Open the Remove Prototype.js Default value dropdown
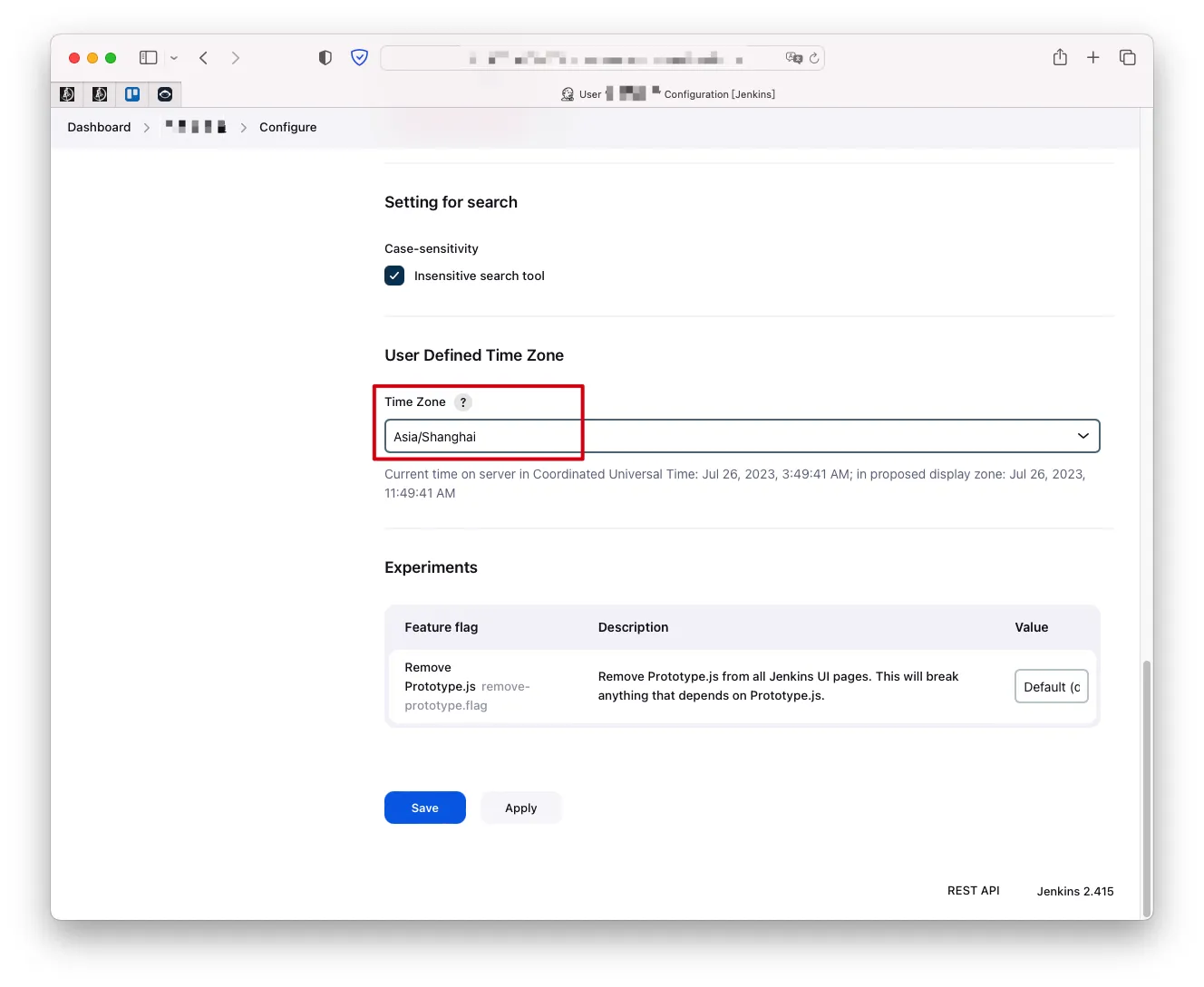 click(x=1052, y=686)
